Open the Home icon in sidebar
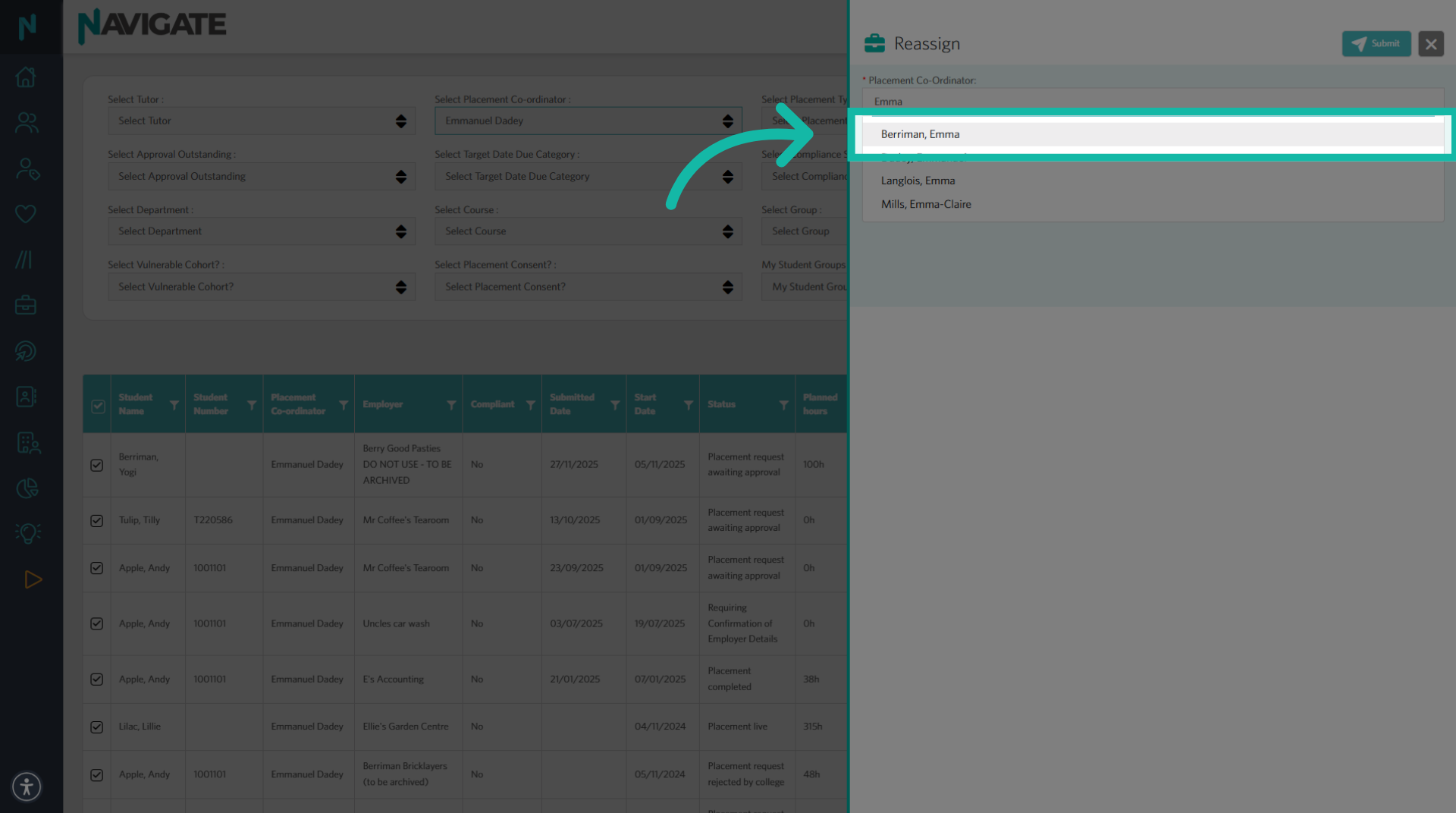The height and width of the screenshot is (813, 1456). [27, 77]
